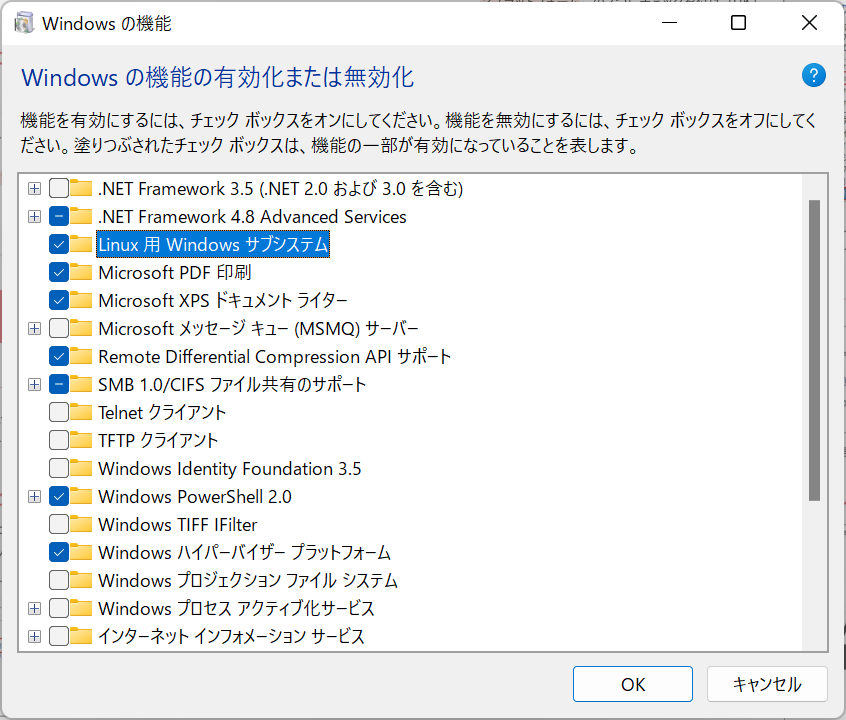Check the TFTP クライアント checkbox
Image resolution: width=846 pixels, height=720 pixels.
[x=58, y=440]
